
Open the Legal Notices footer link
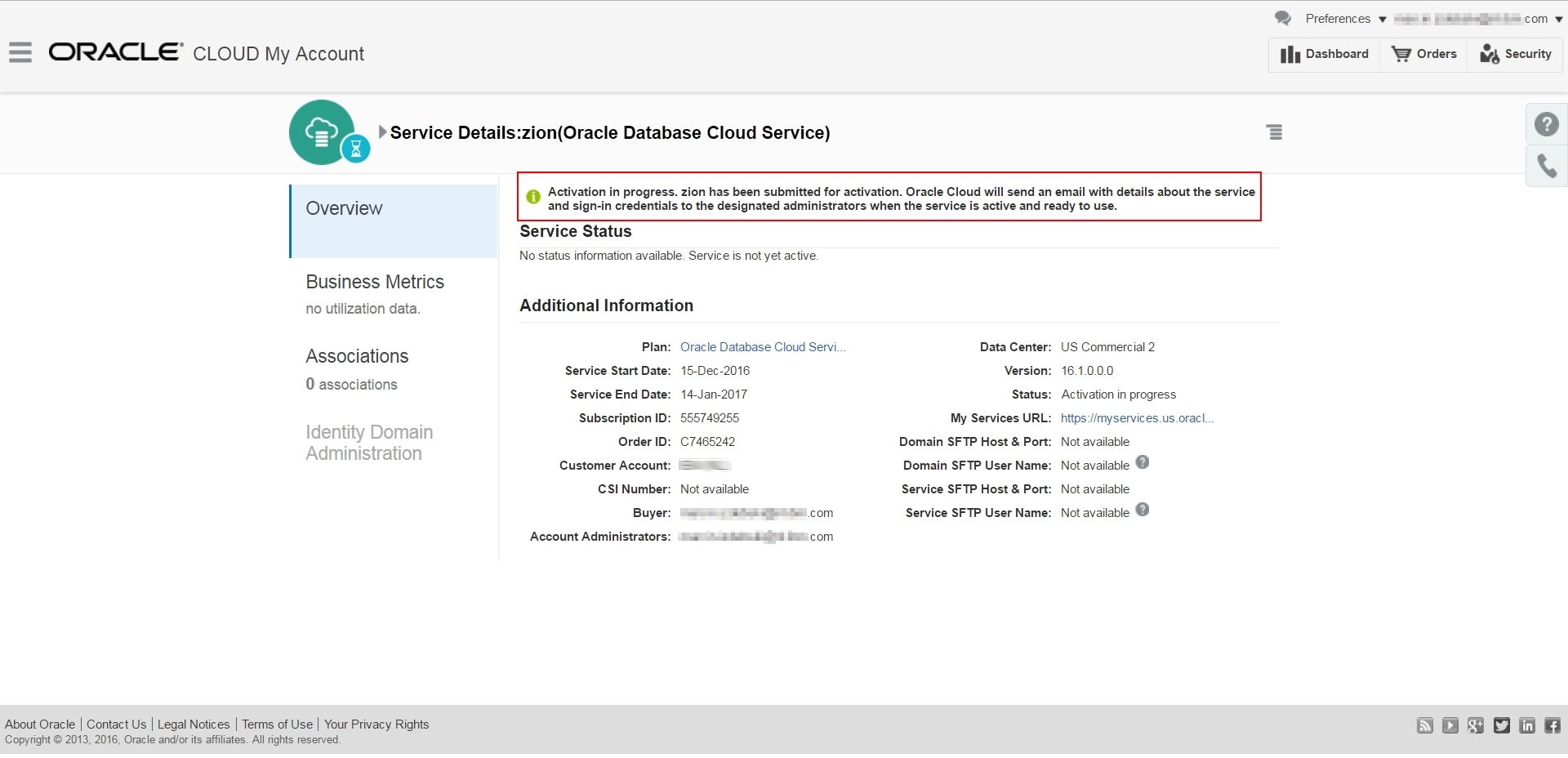[x=194, y=725]
